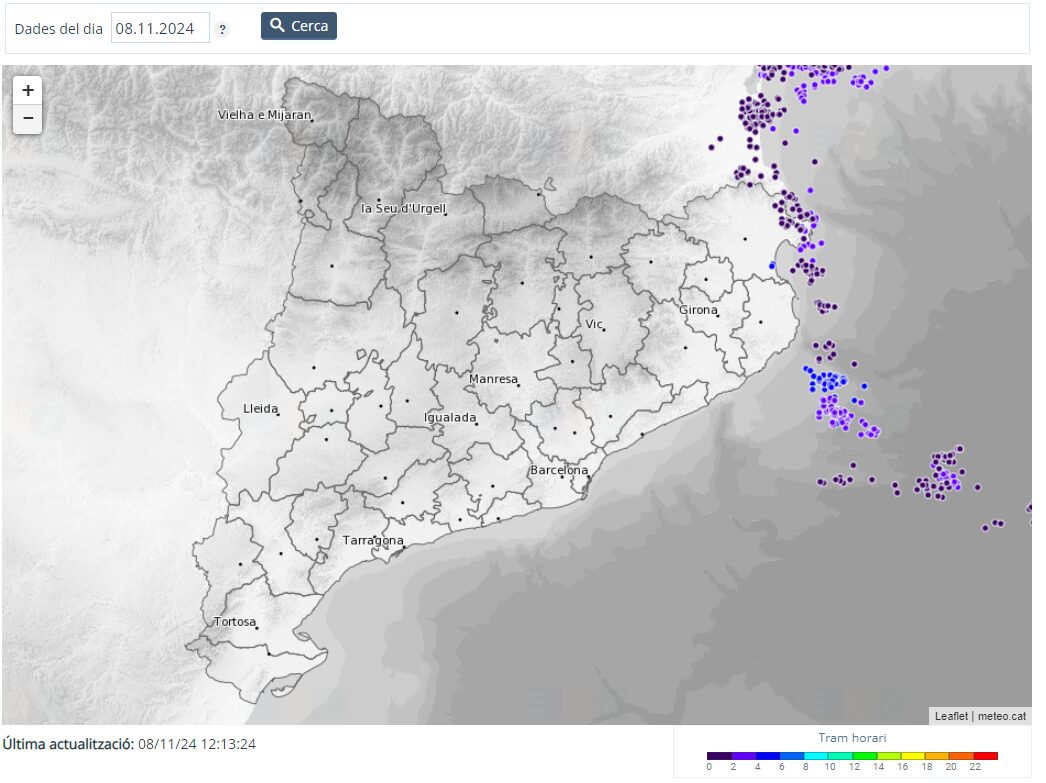Select the red 22-hour legend swatch
This screenshot has width=1046, height=783.
pos(986,756)
